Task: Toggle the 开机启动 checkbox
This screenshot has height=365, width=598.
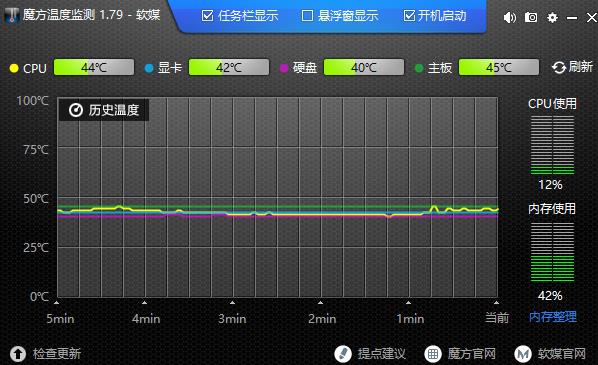Action: tap(409, 16)
